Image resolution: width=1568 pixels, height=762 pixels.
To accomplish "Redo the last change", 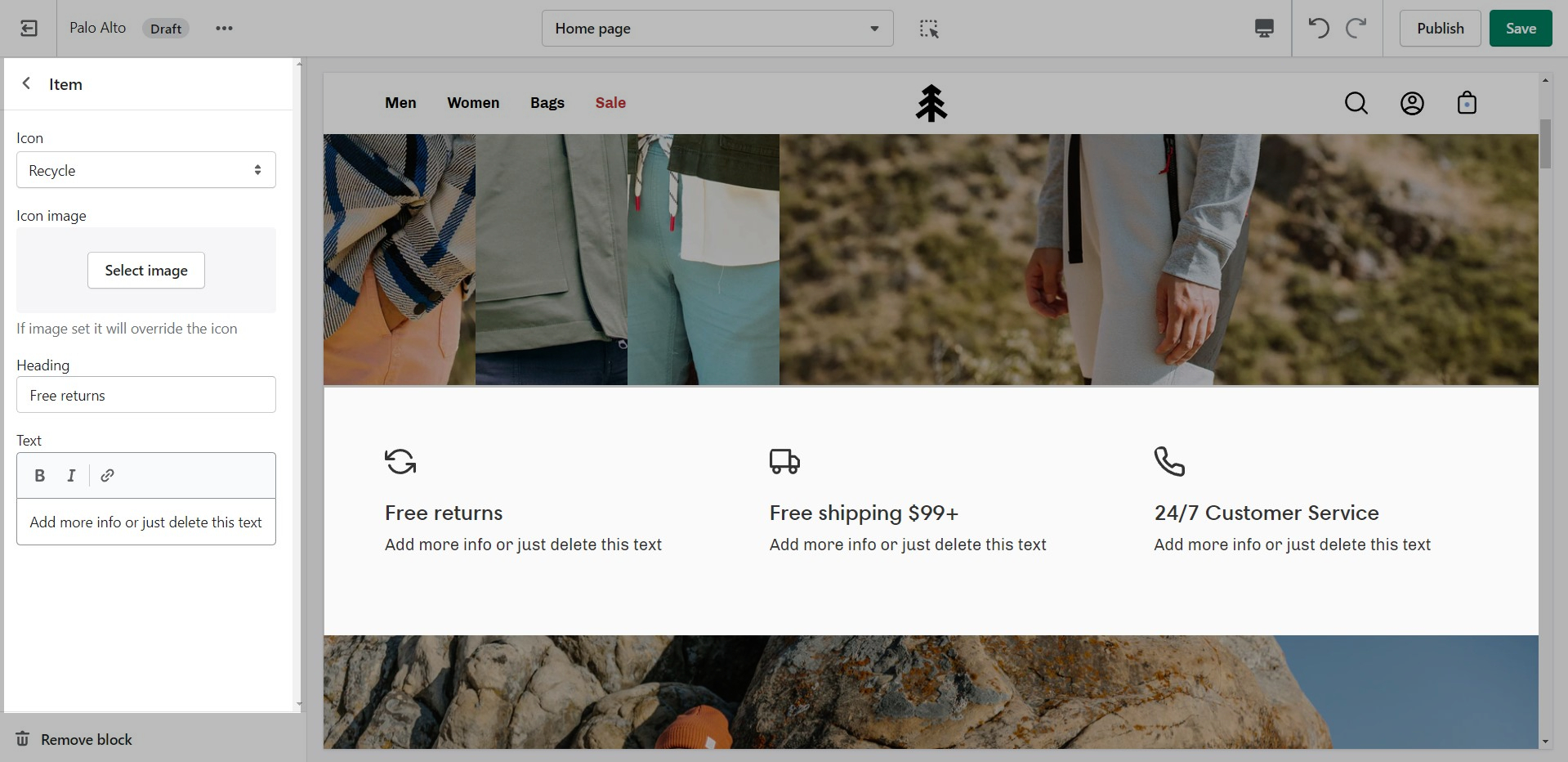I will click(x=1356, y=29).
